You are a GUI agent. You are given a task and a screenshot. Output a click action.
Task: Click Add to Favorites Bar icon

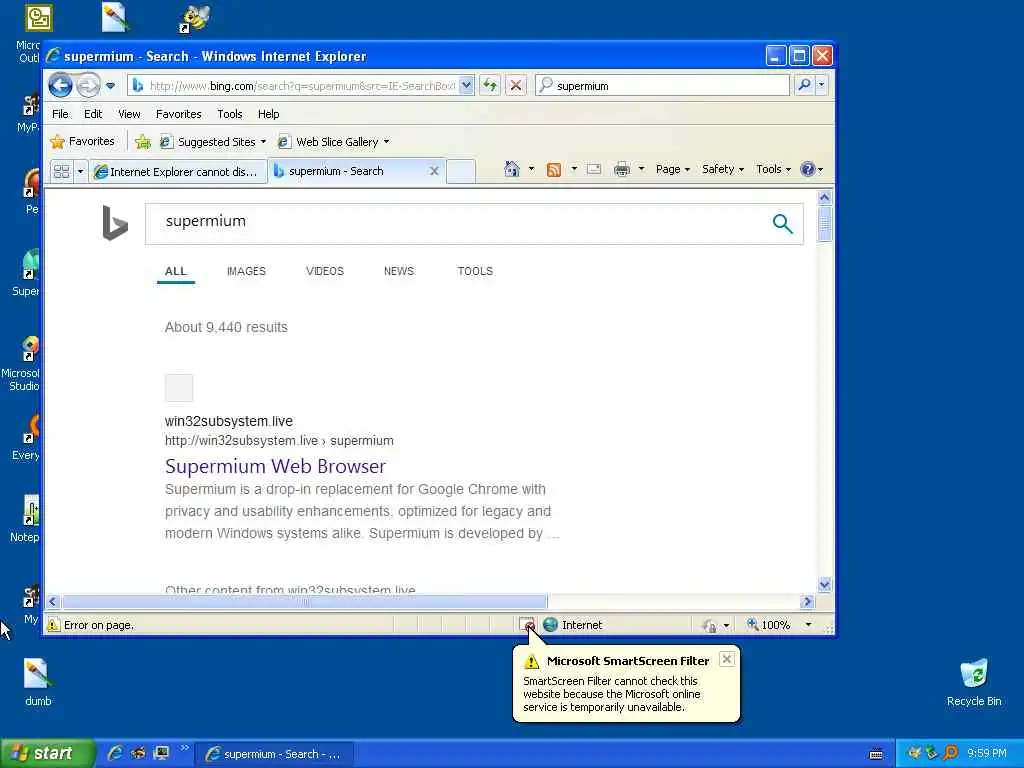(x=142, y=142)
